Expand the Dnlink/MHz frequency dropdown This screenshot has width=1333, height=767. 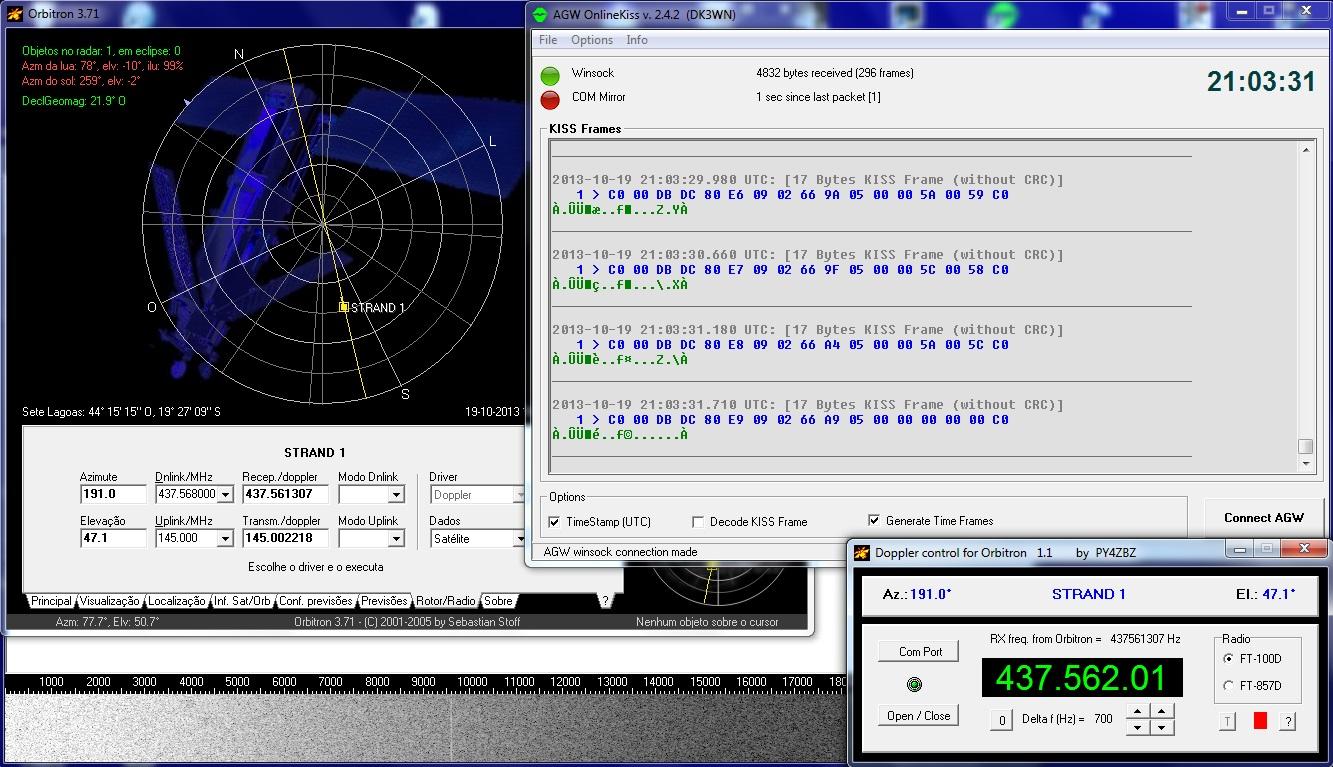225,495
